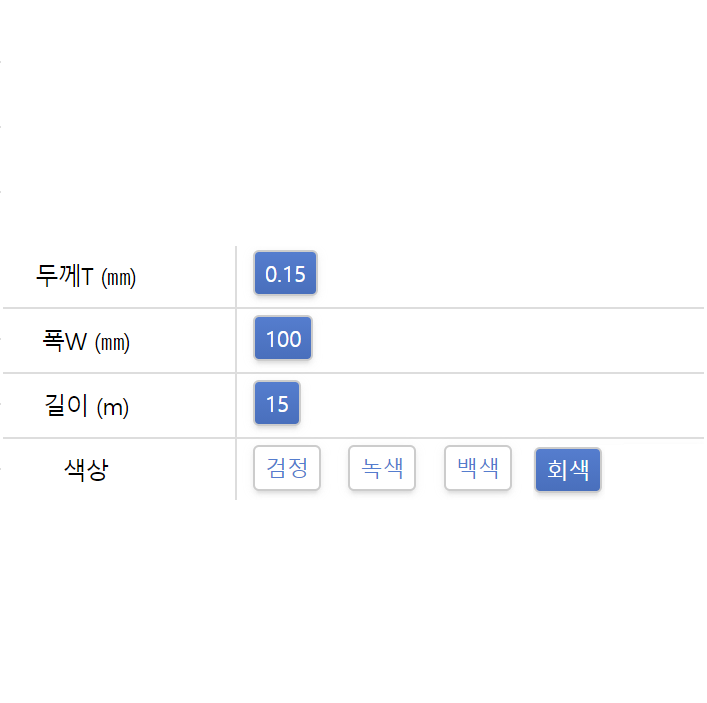Select the 0.15 thickness option
Screen dimensions: 707x703
(285, 273)
